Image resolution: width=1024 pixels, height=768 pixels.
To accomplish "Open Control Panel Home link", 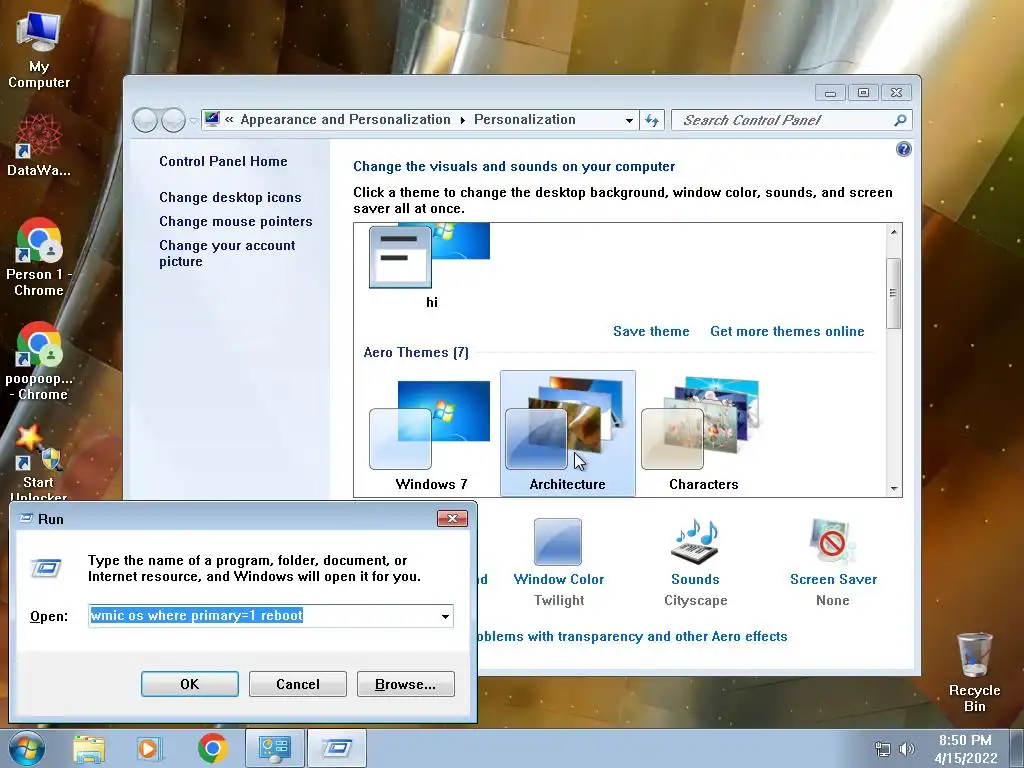I will (223, 161).
